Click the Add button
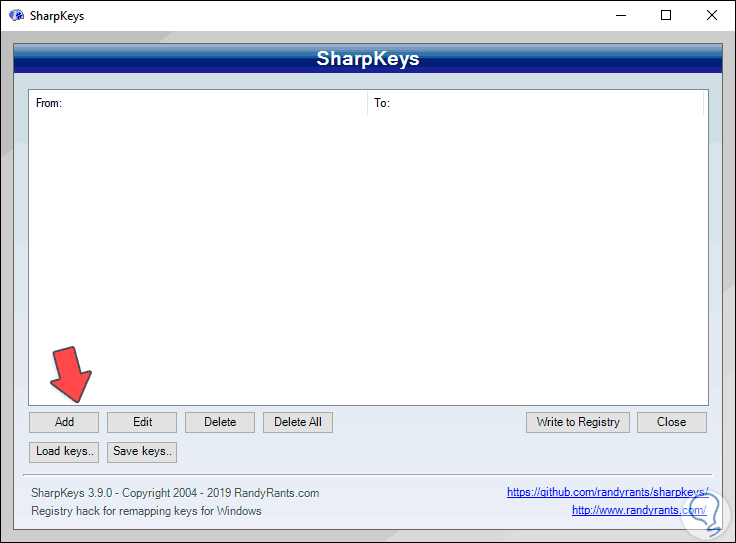The height and width of the screenshot is (543, 736). pos(64,422)
